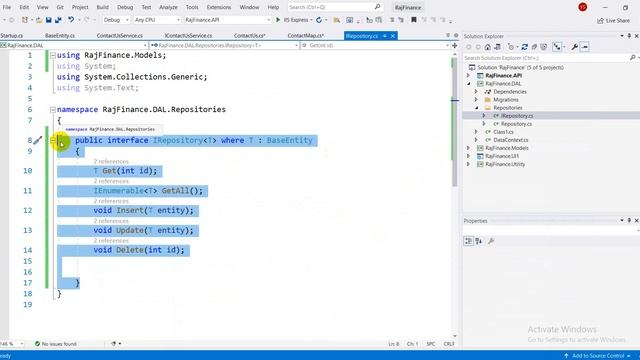Click the Alphabetical sort icon in Properties panel
The image size is (640, 360).
coord(479,241)
